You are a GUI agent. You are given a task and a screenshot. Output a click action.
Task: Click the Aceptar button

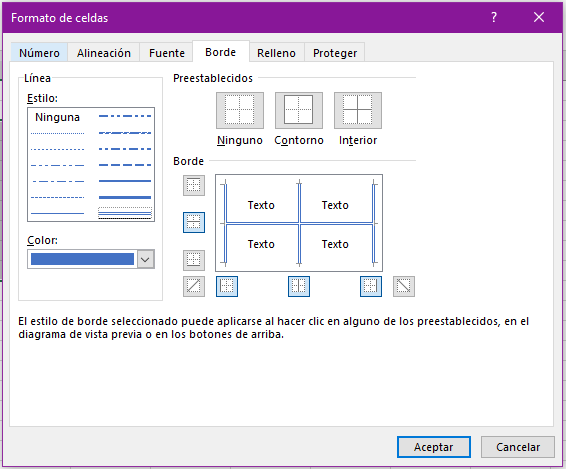tap(434, 447)
